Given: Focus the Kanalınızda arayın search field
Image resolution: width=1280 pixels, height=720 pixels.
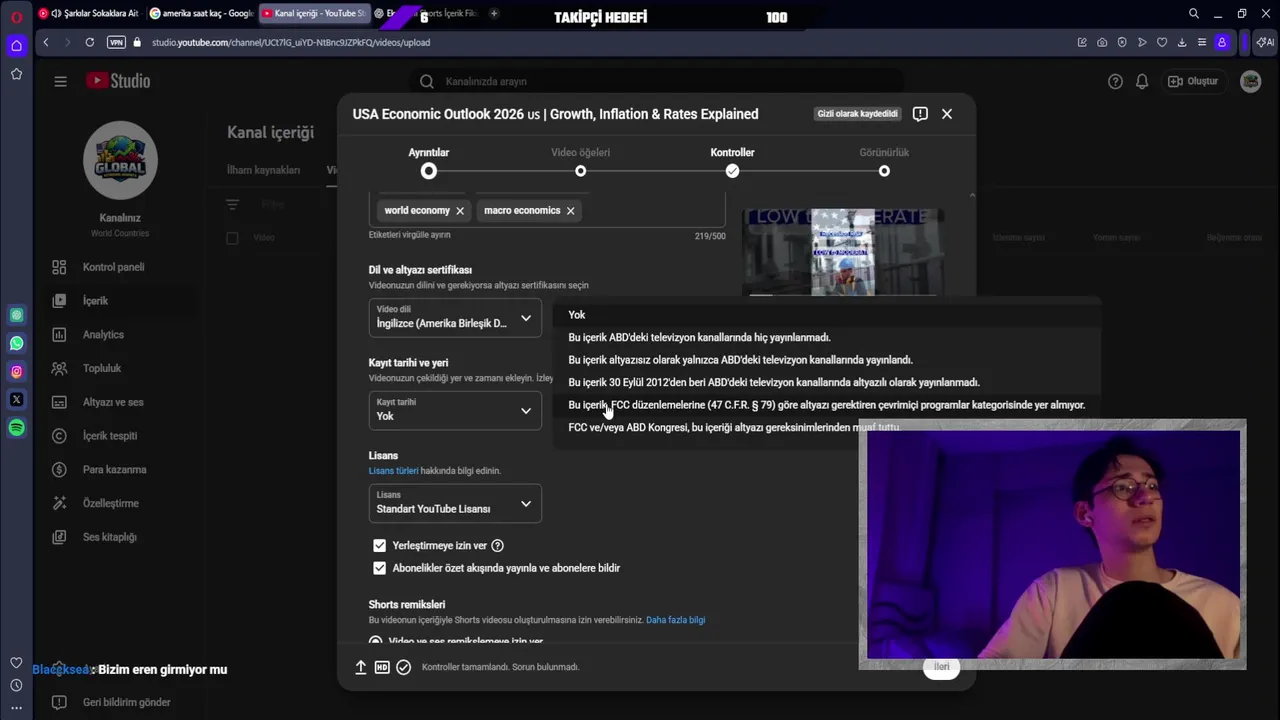Looking at the screenshot, I should 655,81.
